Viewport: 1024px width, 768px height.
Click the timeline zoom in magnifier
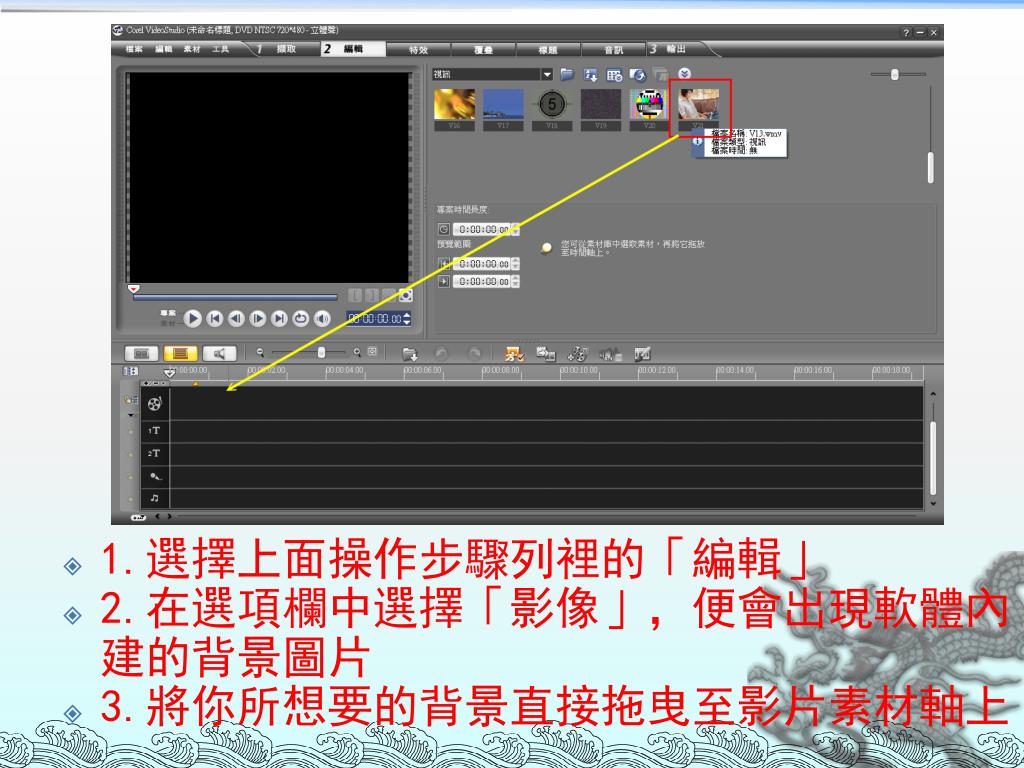(357, 353)
